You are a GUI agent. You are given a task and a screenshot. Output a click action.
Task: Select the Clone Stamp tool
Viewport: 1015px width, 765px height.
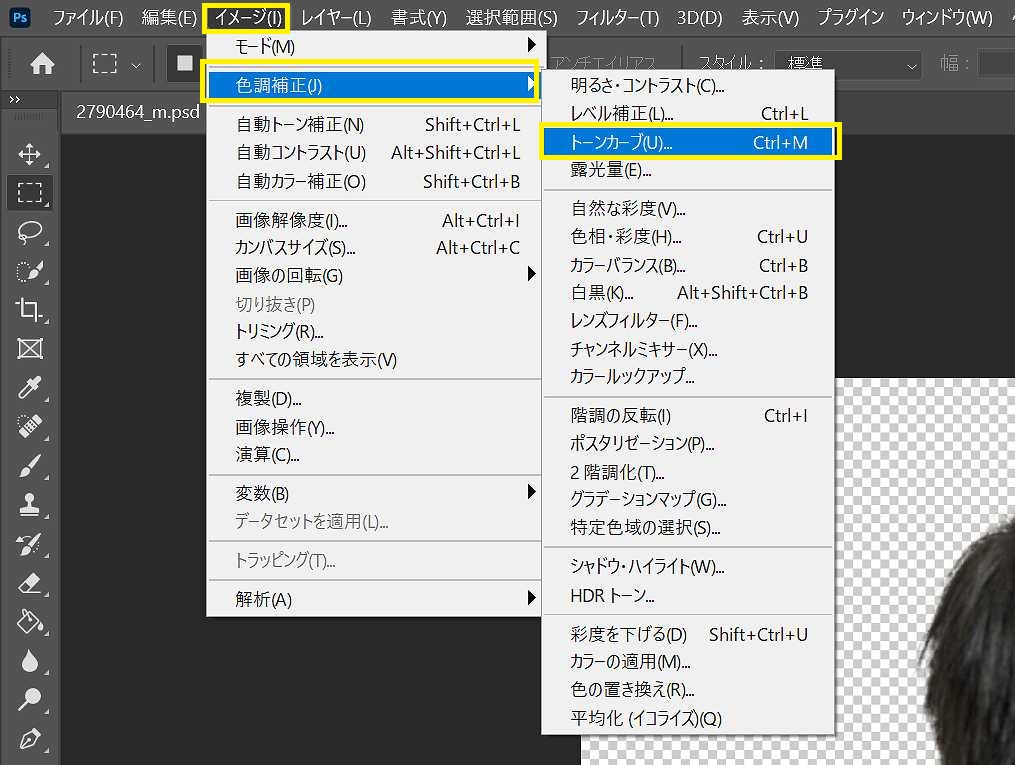(x=30, y=505)
